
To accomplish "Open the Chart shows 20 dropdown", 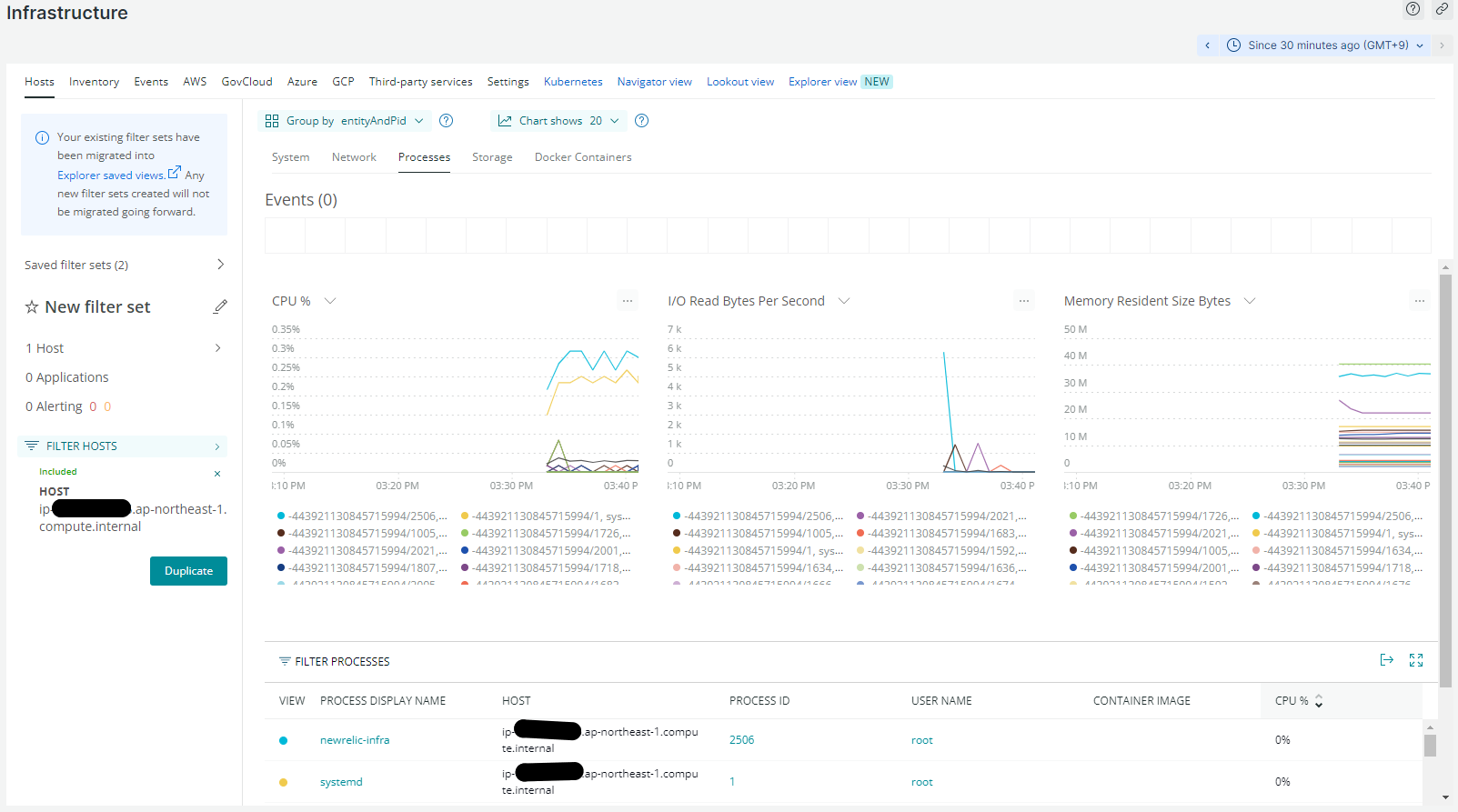I will pyautogui.click(x=558, y=121).
